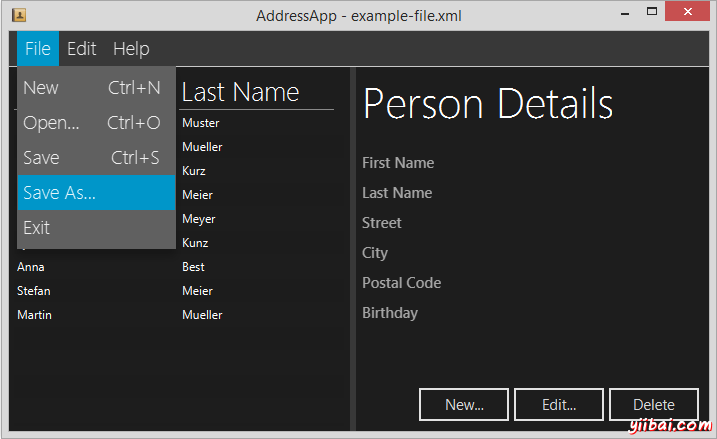Click the last name Kurz cell
Viewport: 717px width, 439px height.
[194, 171]
